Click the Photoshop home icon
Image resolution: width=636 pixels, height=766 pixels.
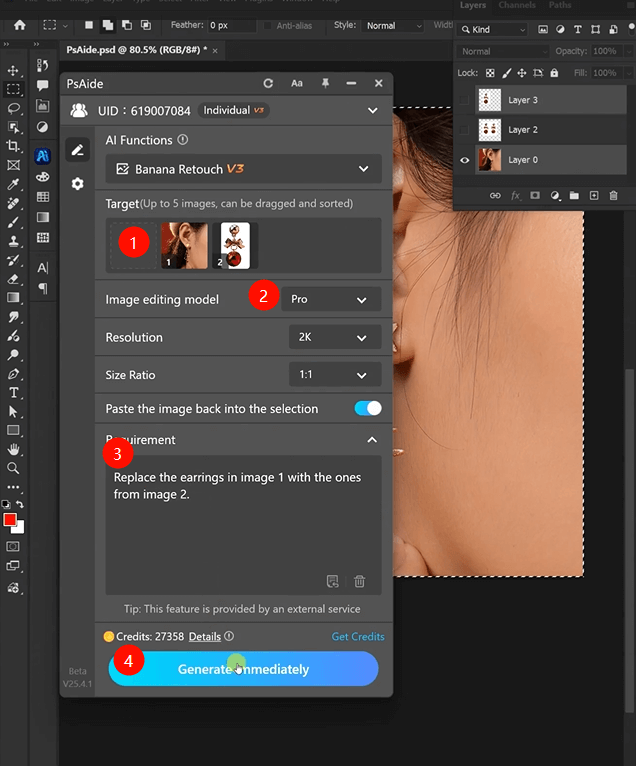click(x=20, y=25)
